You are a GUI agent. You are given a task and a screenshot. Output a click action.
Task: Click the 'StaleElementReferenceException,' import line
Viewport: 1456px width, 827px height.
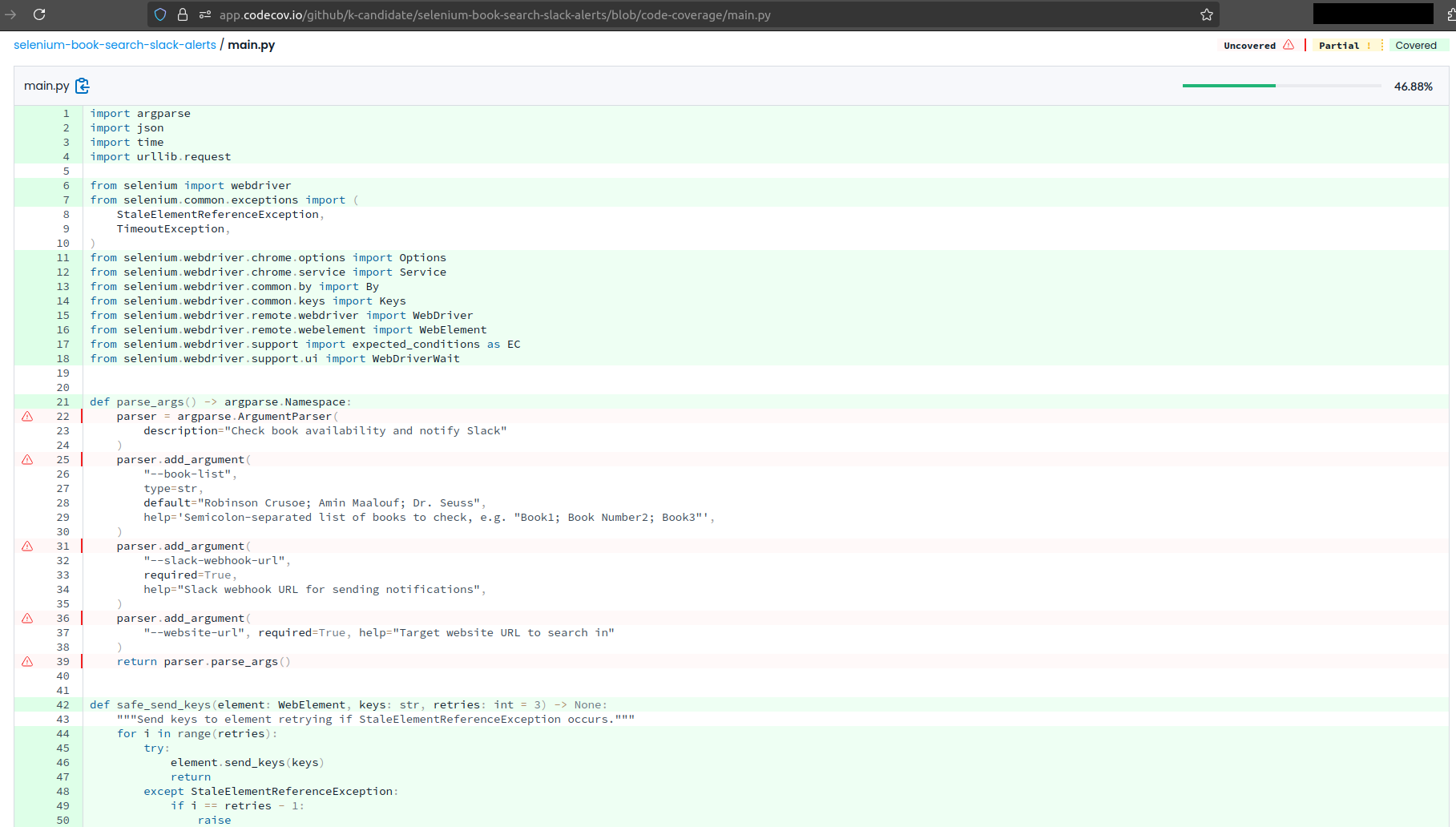pyautogui.click(x=220, y=215)
